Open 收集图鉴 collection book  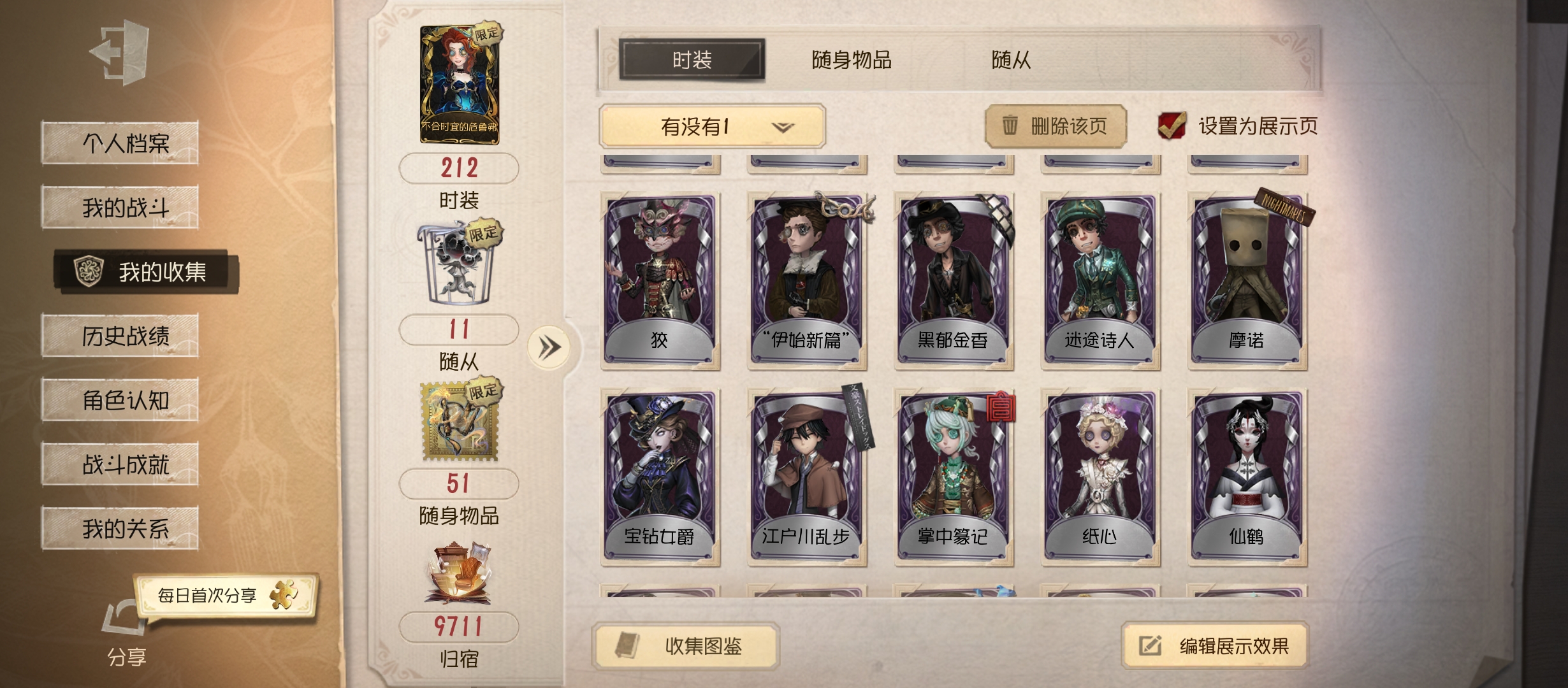tap(685, 646)
